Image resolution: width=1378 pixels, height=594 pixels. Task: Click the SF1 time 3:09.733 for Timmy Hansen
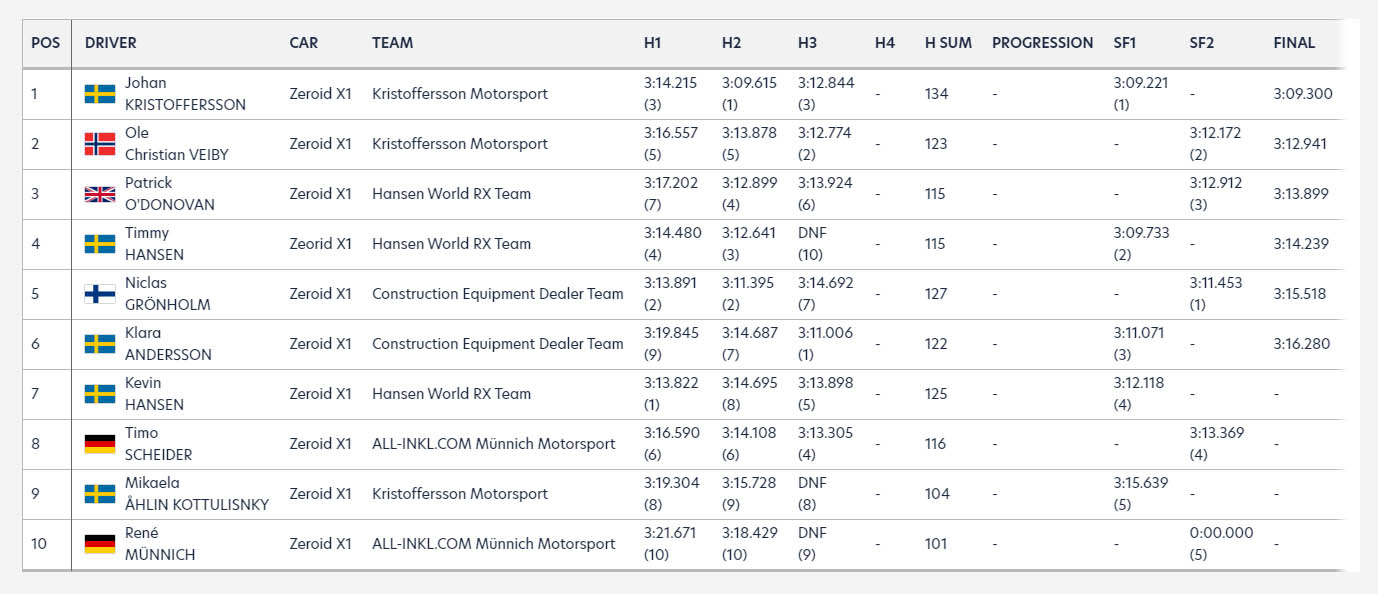(x=1141, y=233)
